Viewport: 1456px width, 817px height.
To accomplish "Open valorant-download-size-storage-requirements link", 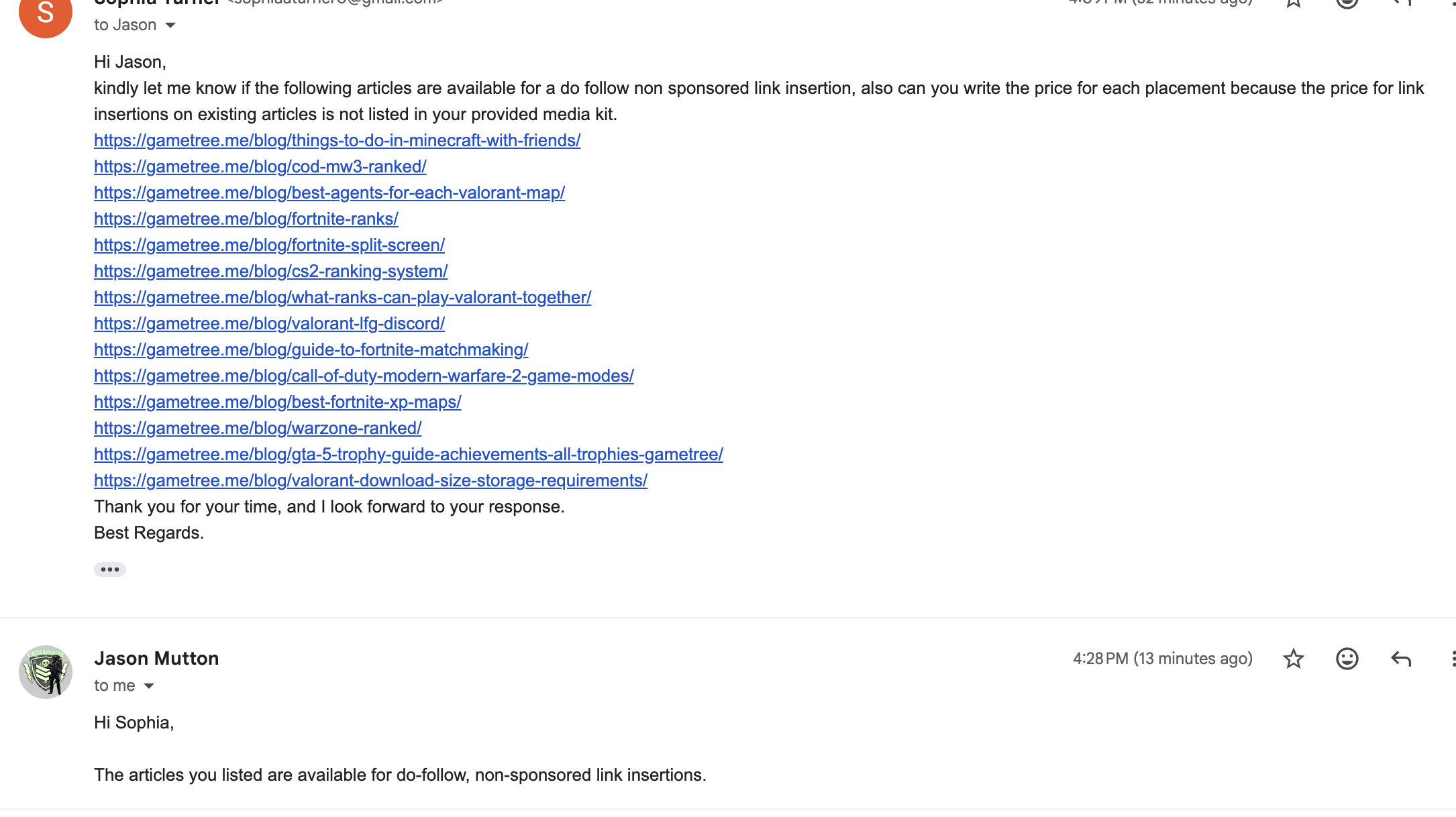I will point(370,480).
